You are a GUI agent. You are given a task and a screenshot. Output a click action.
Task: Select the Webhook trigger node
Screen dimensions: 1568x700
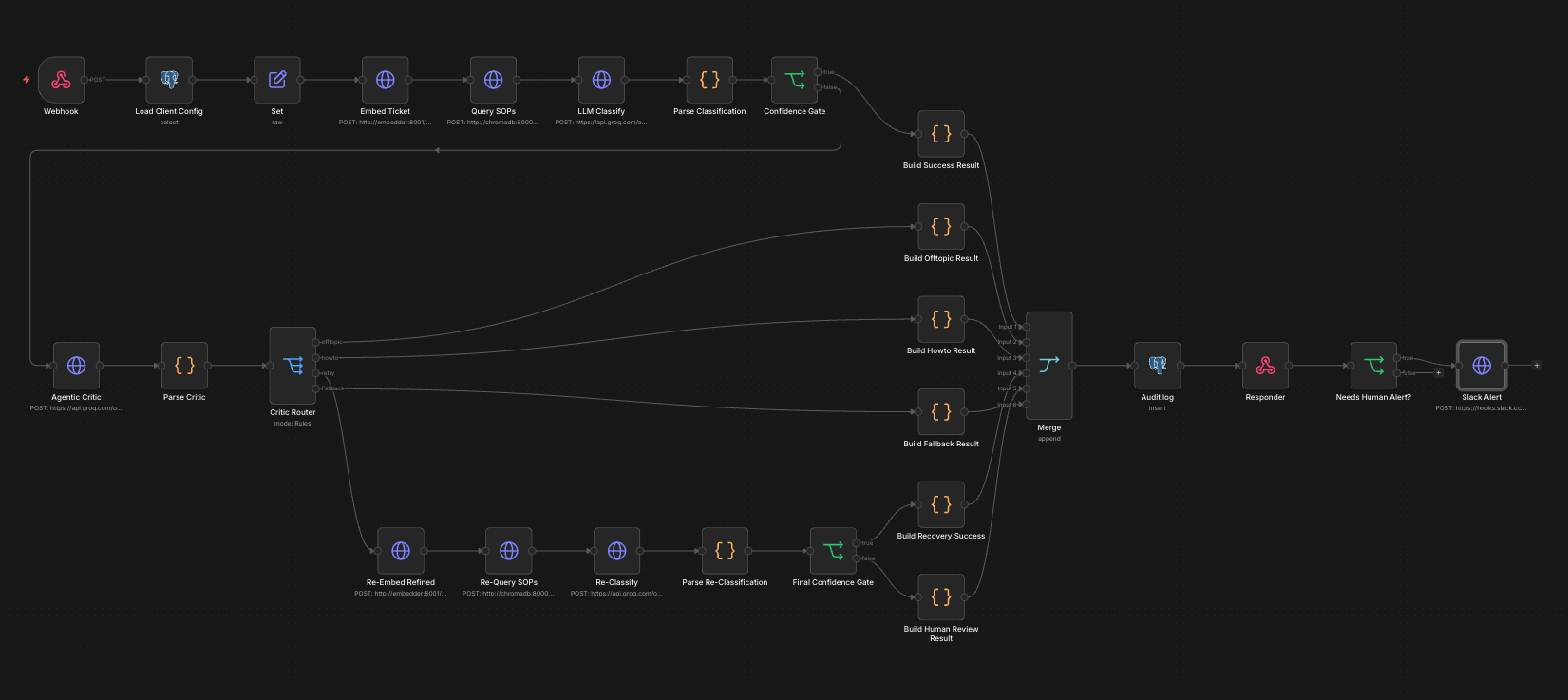tap(61, 80)
